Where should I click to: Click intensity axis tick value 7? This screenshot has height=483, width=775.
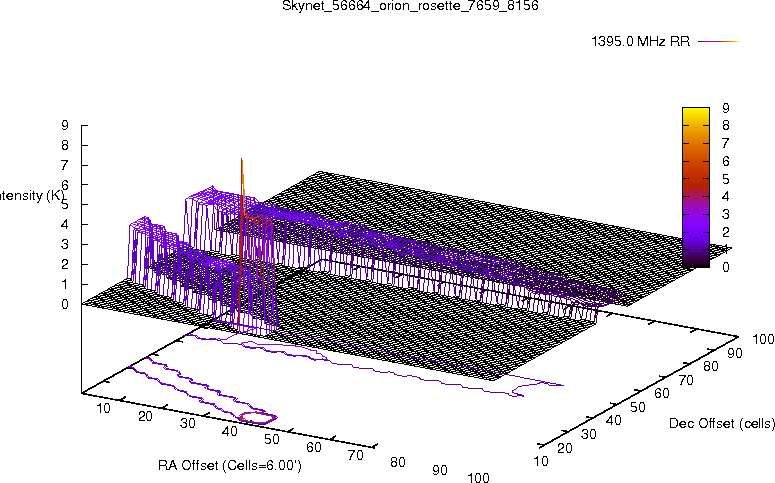(x=65, y=165)
